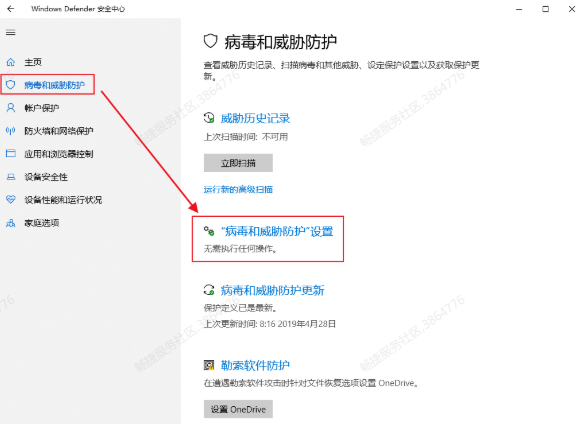Click the 病毒和威胁防护 page heading text

tap(280, 42)
